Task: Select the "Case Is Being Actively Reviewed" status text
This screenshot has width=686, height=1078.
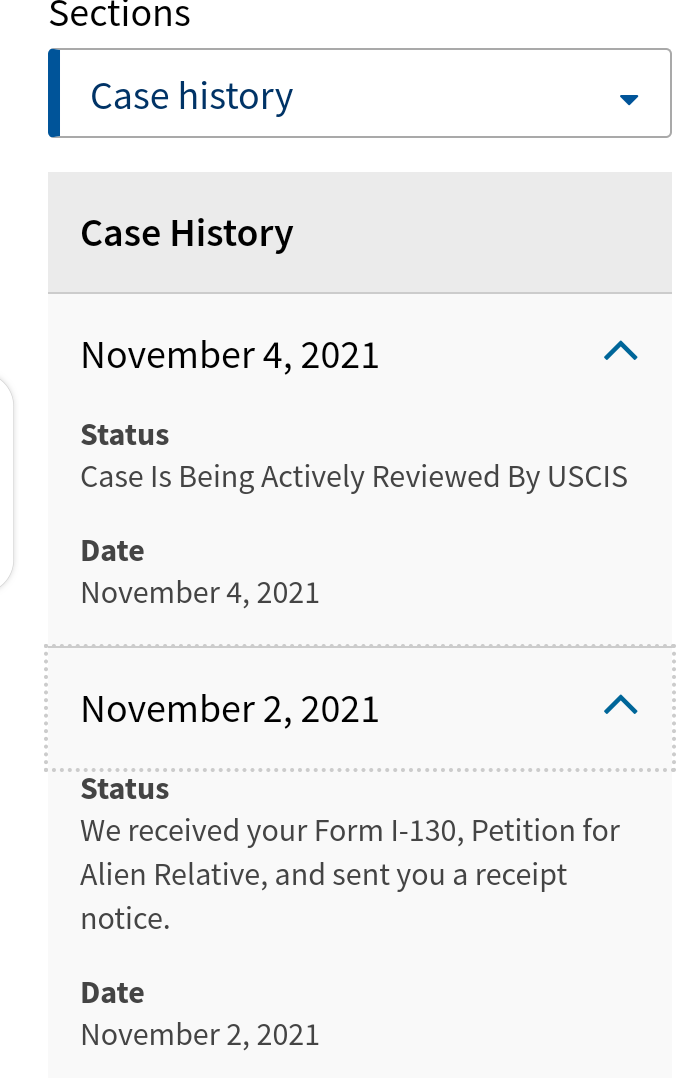Action: (x=354, y=477)
